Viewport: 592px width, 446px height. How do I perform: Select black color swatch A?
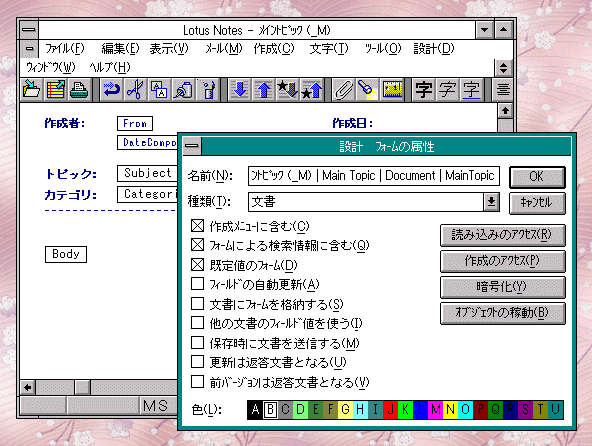click(255, 410)
